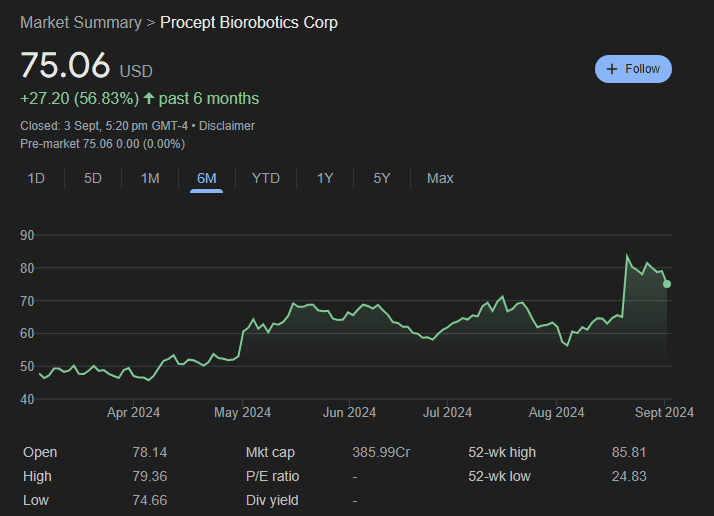The image size is (714, 516).
Task: Show the Max time range chart
Action: [440, 178]
